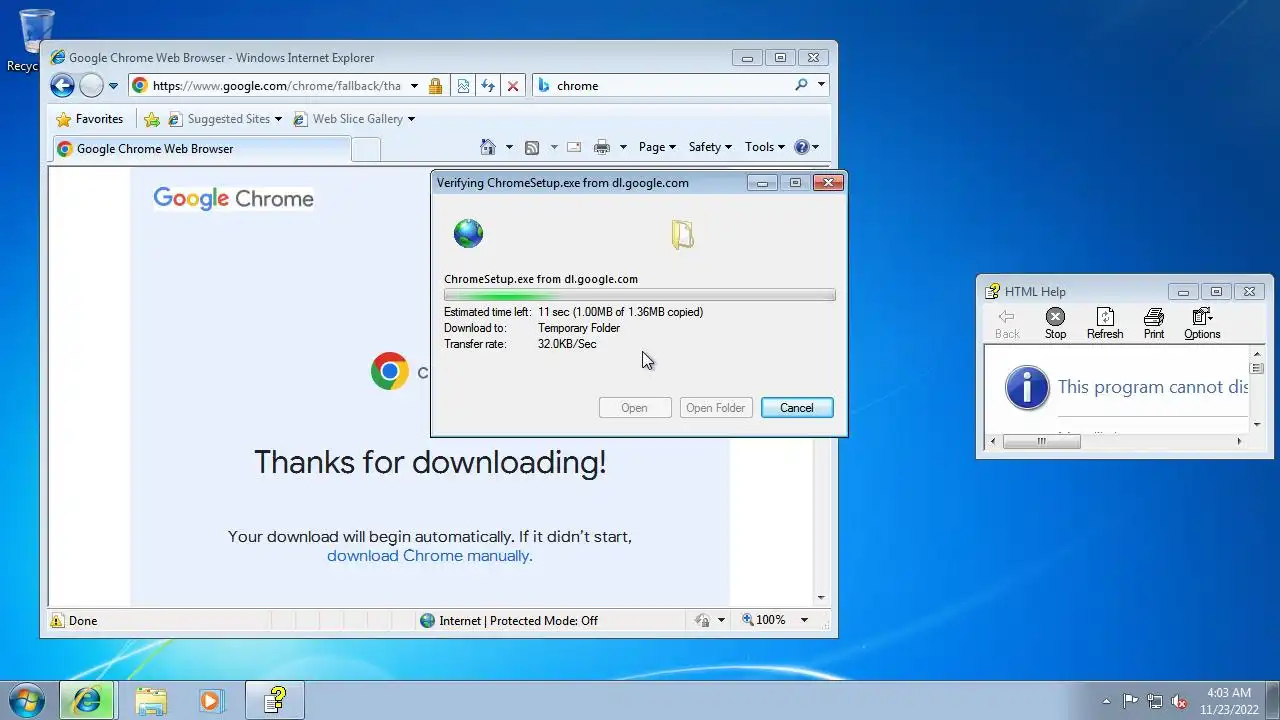This screenshot has height=720, width=1280.
Task: Click IE vertical scrollbar down arrow
Action: coord(821,597)
